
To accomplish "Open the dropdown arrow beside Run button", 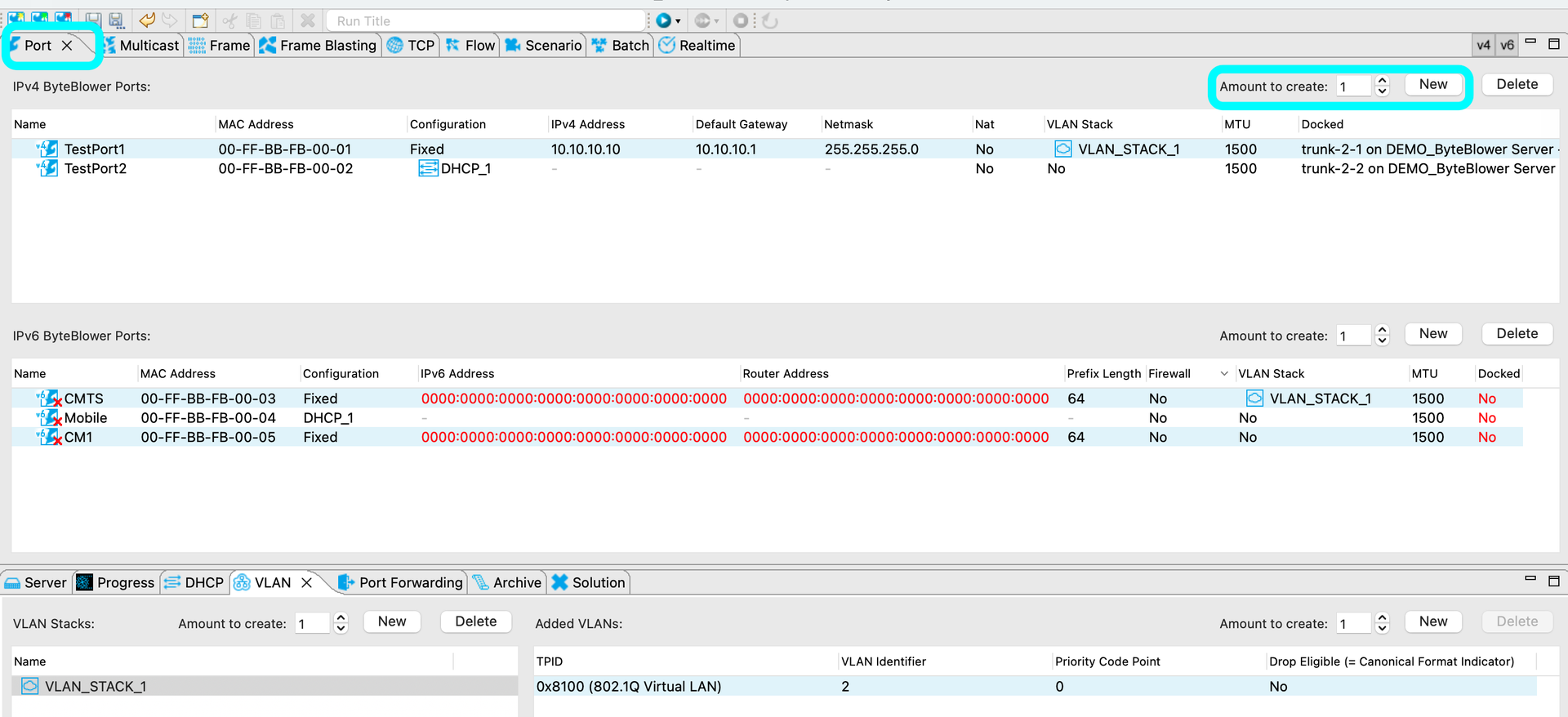I will click(678, 21).
